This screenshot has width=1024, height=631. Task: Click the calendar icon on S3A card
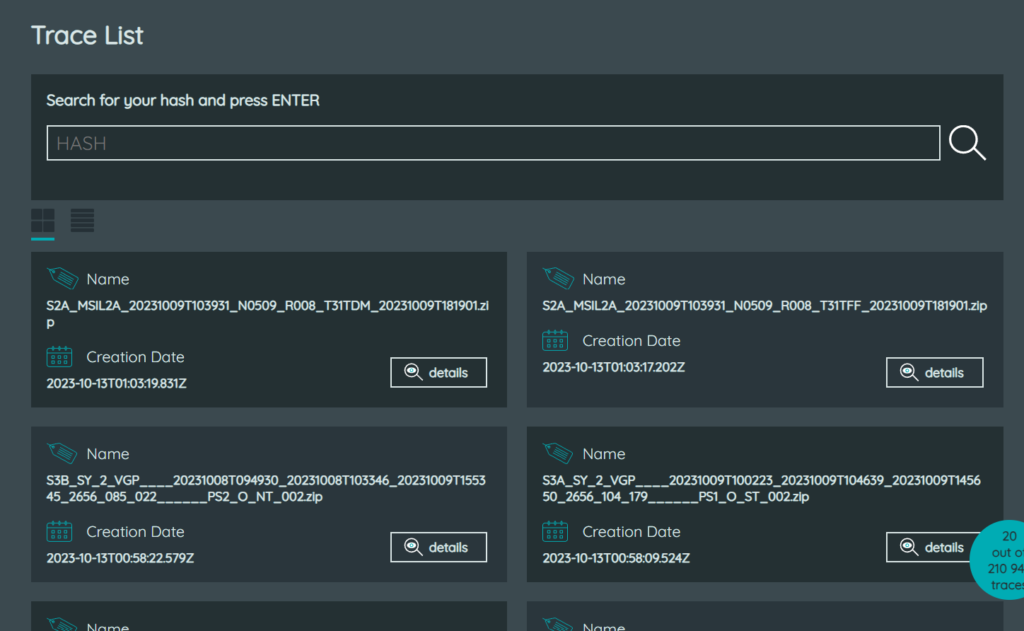click(x=556, y=532)
